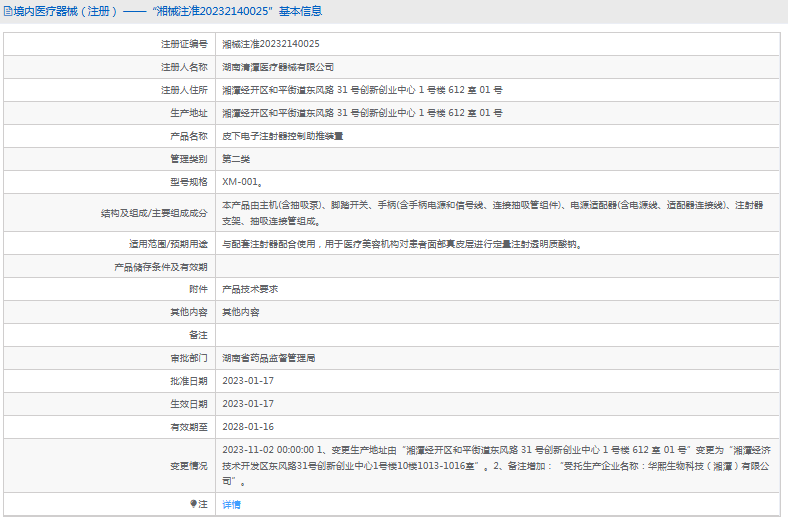Click the document icon in the page header

point(8,11)
